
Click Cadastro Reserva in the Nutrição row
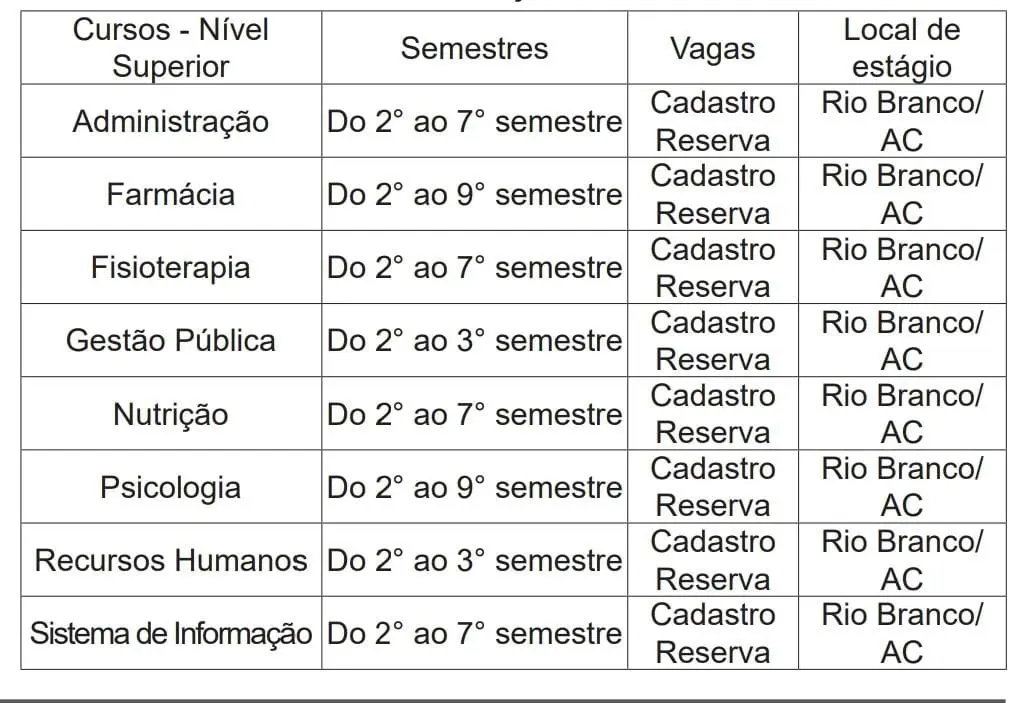point(712,414)
